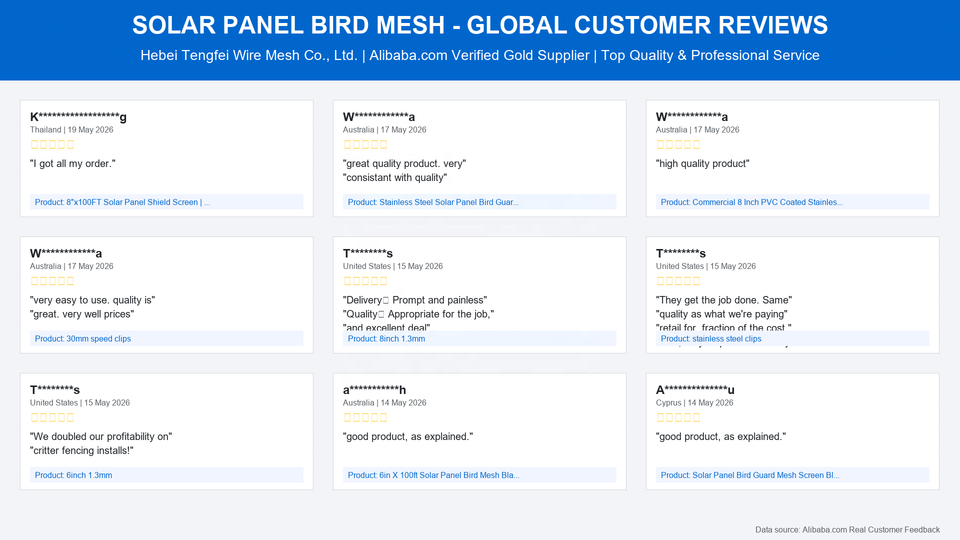
Task: Click the stars under the Cyprus review
Action: coord(678,418)
